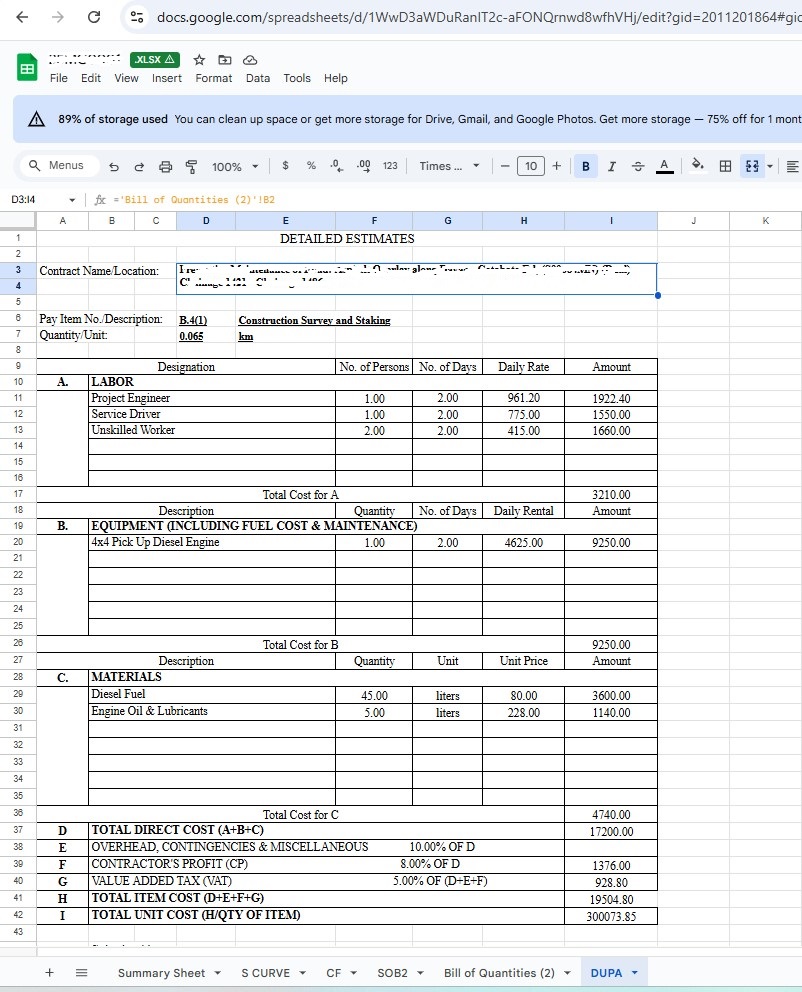The height and width of the screenshot is (992, 802).
Task: Activate the paint format tool
Action: [x=191, y=166]
